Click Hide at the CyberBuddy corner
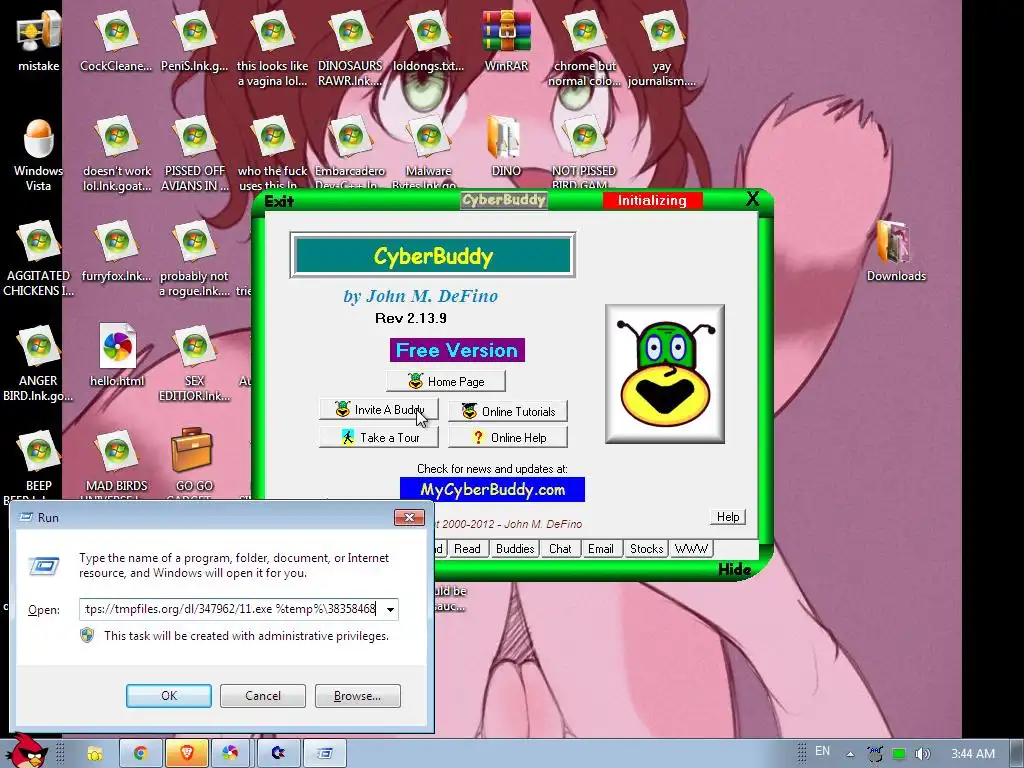The height and width of the screenshot is (768, 1024). pyautogui.click(x=734, y=569)
